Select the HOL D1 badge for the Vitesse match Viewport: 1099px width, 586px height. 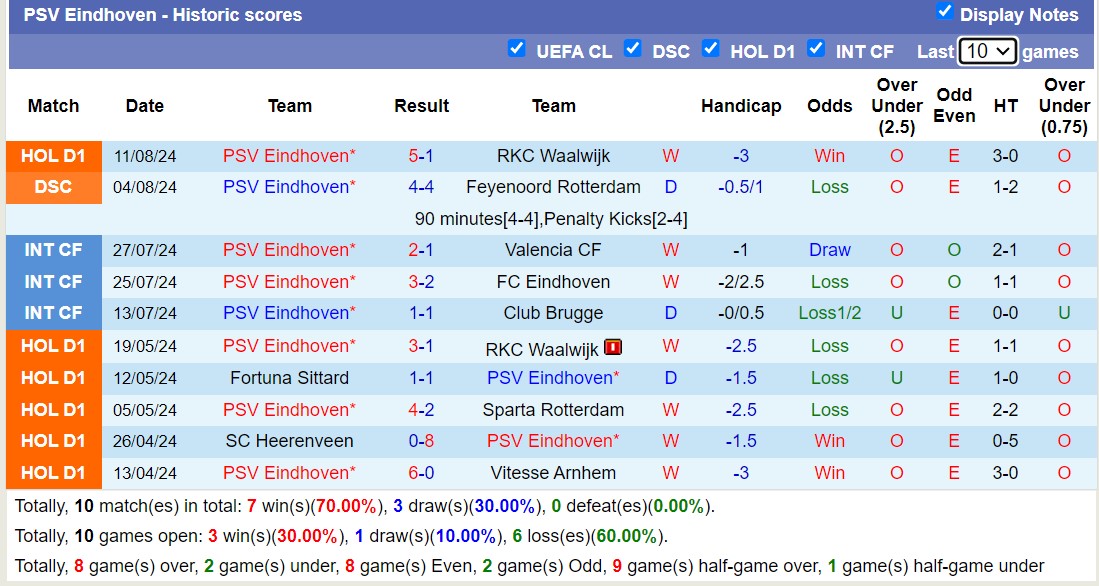(53, 472)
